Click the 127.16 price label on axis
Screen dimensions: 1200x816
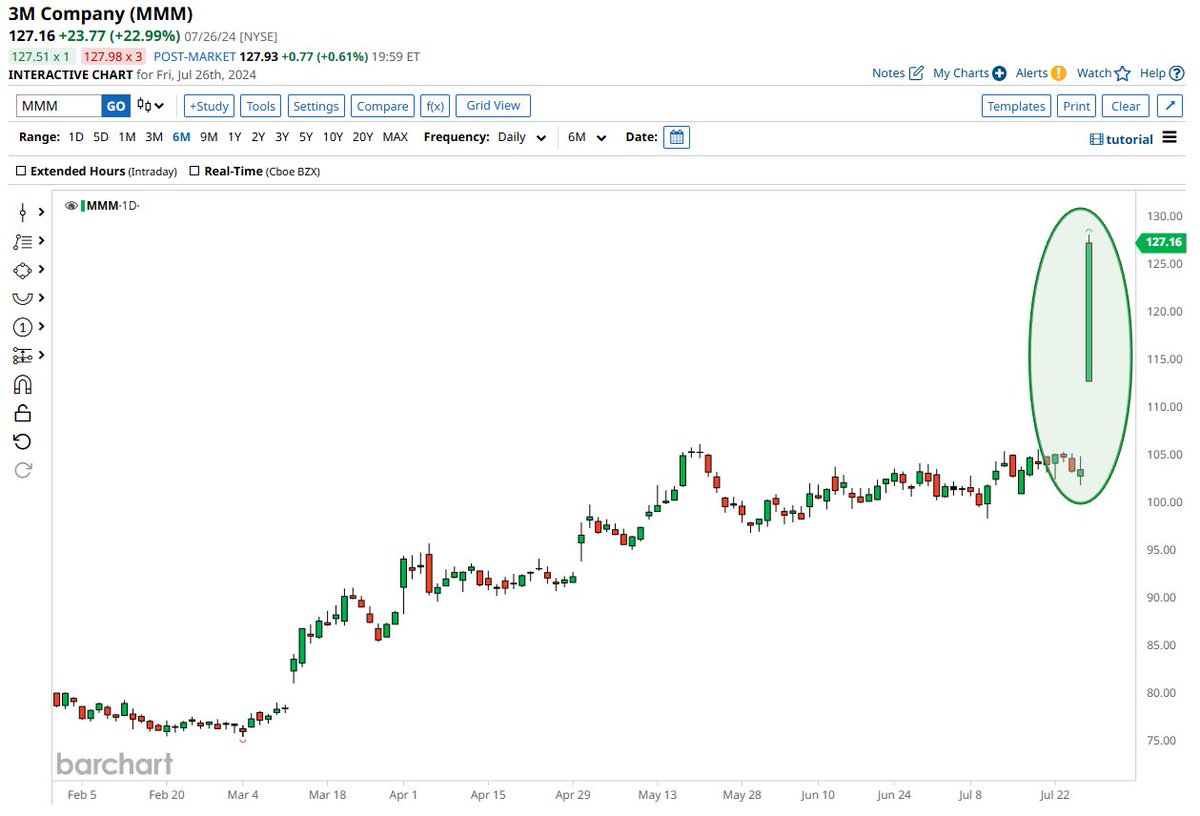point(1161,242)
